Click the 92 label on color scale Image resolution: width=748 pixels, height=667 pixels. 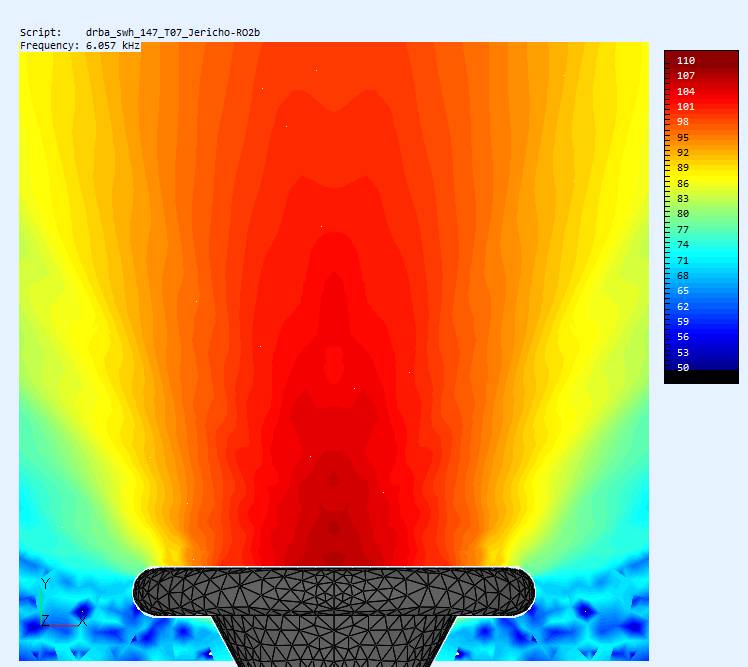683,153
